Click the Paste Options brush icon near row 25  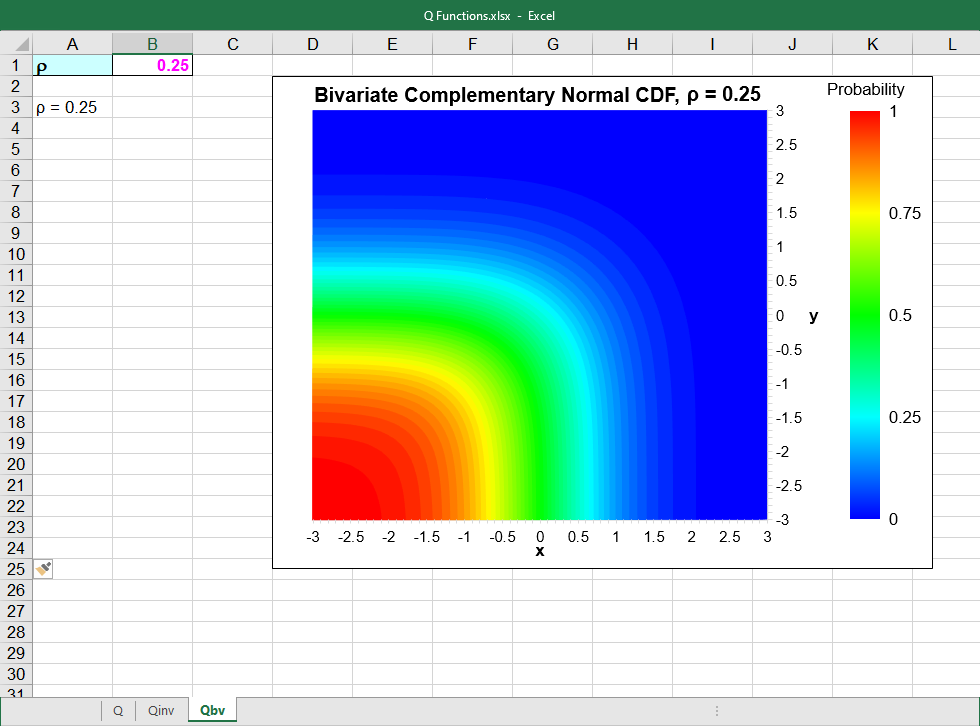coord(41,568)
